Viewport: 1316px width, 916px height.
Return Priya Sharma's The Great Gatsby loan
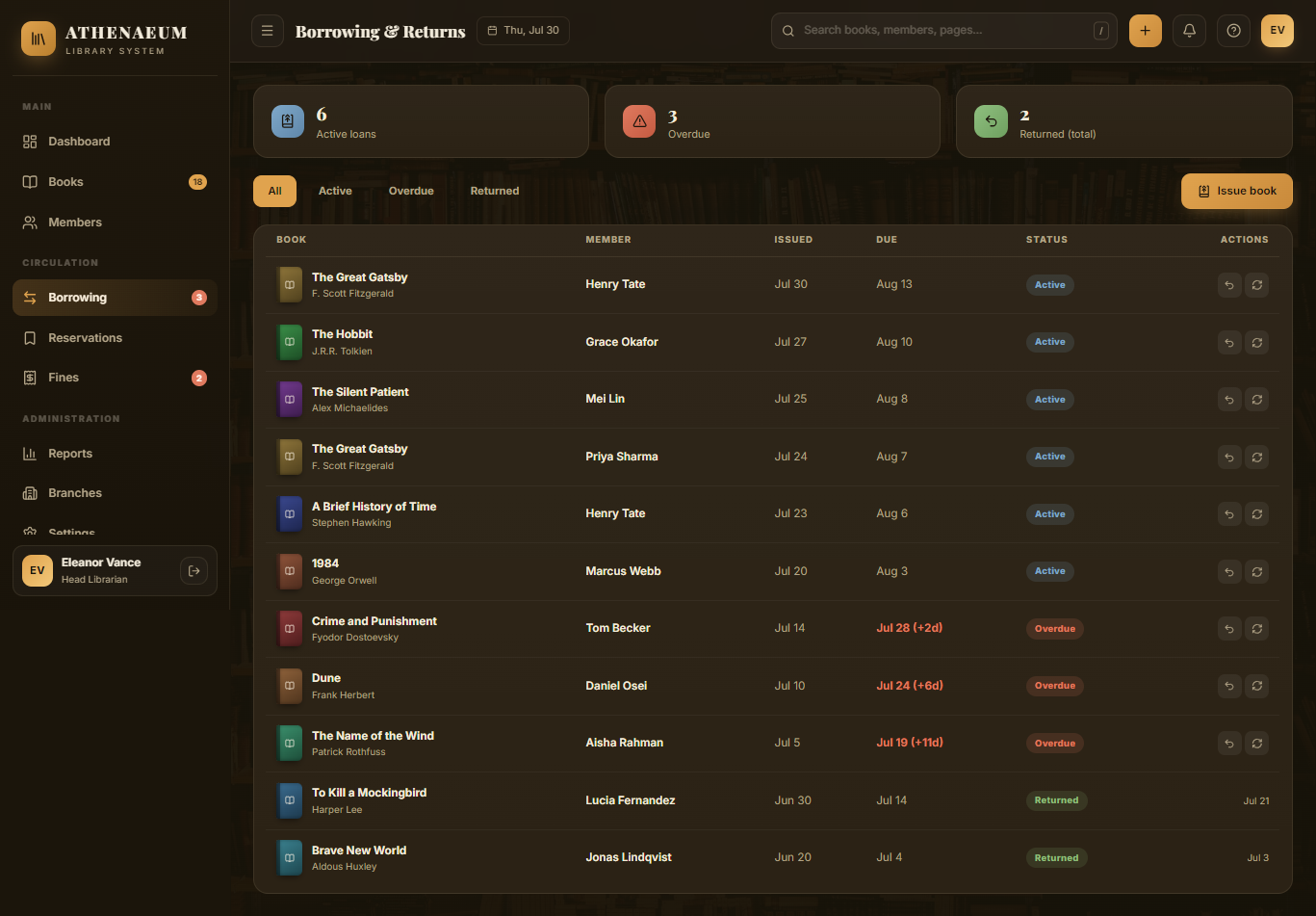1229,457
